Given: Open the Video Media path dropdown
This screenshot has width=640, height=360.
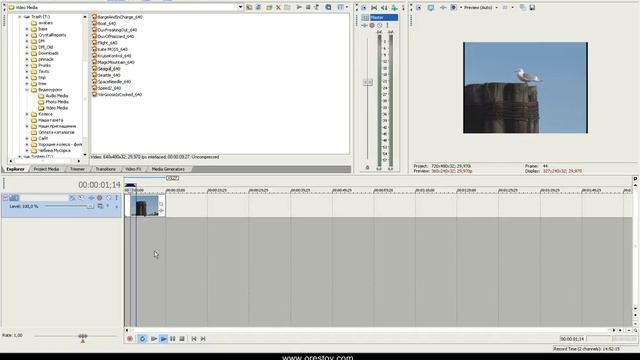Looking at the screenshot, I should pos(240,7).
